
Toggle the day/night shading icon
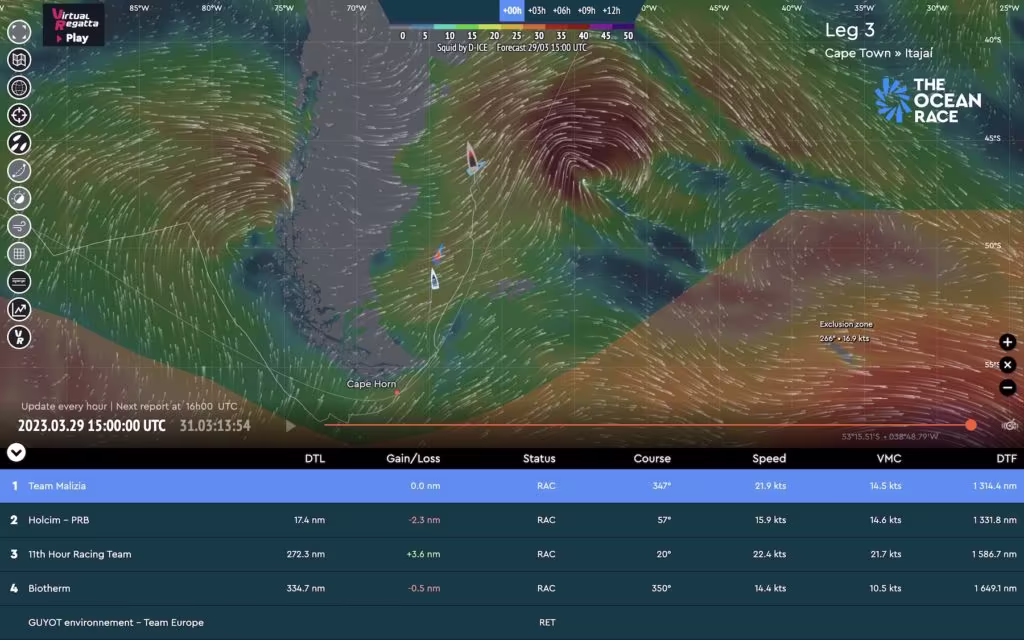tap(19, 199)
